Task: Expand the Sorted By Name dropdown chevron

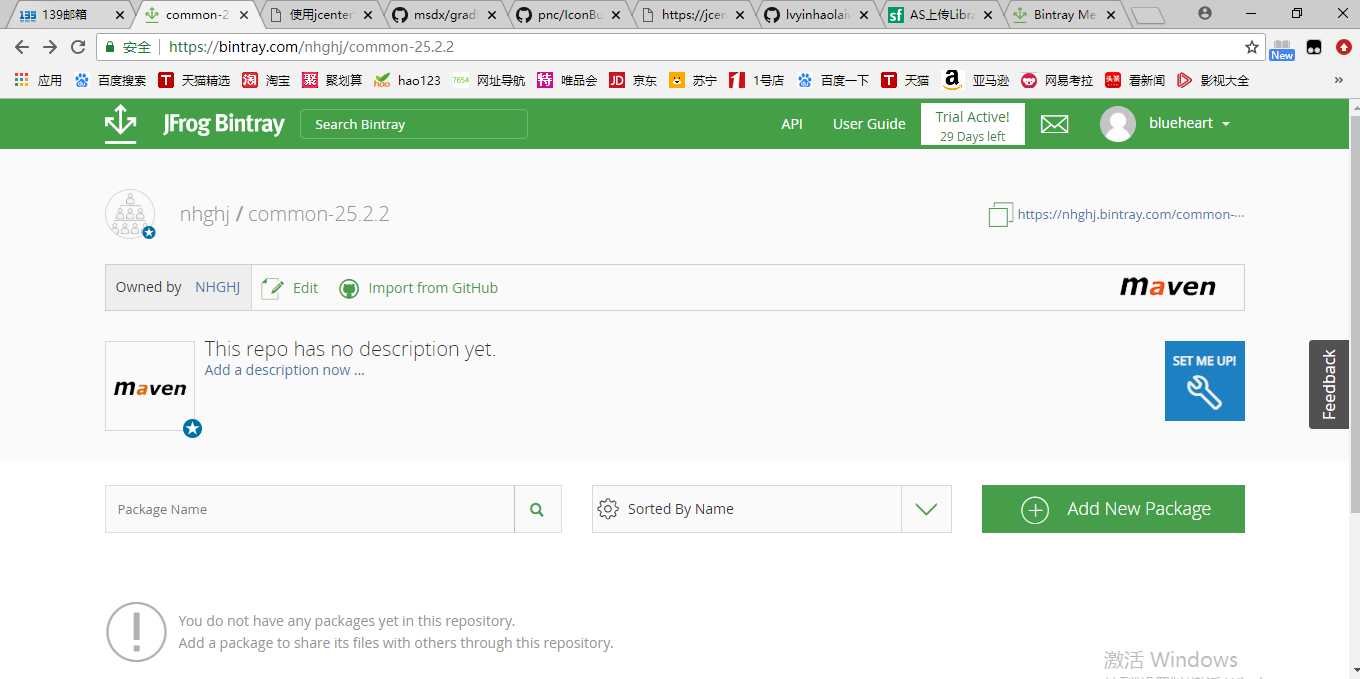Action: [x=926, y=509]
